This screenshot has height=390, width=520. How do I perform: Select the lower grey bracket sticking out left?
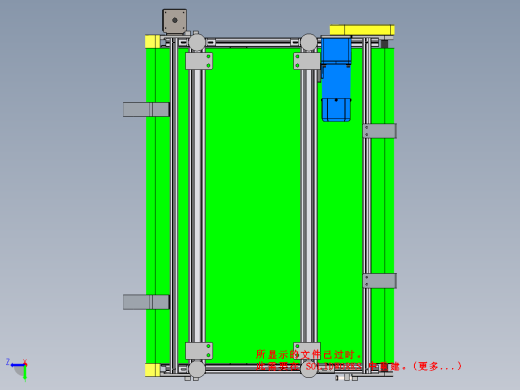pos(146,302)
